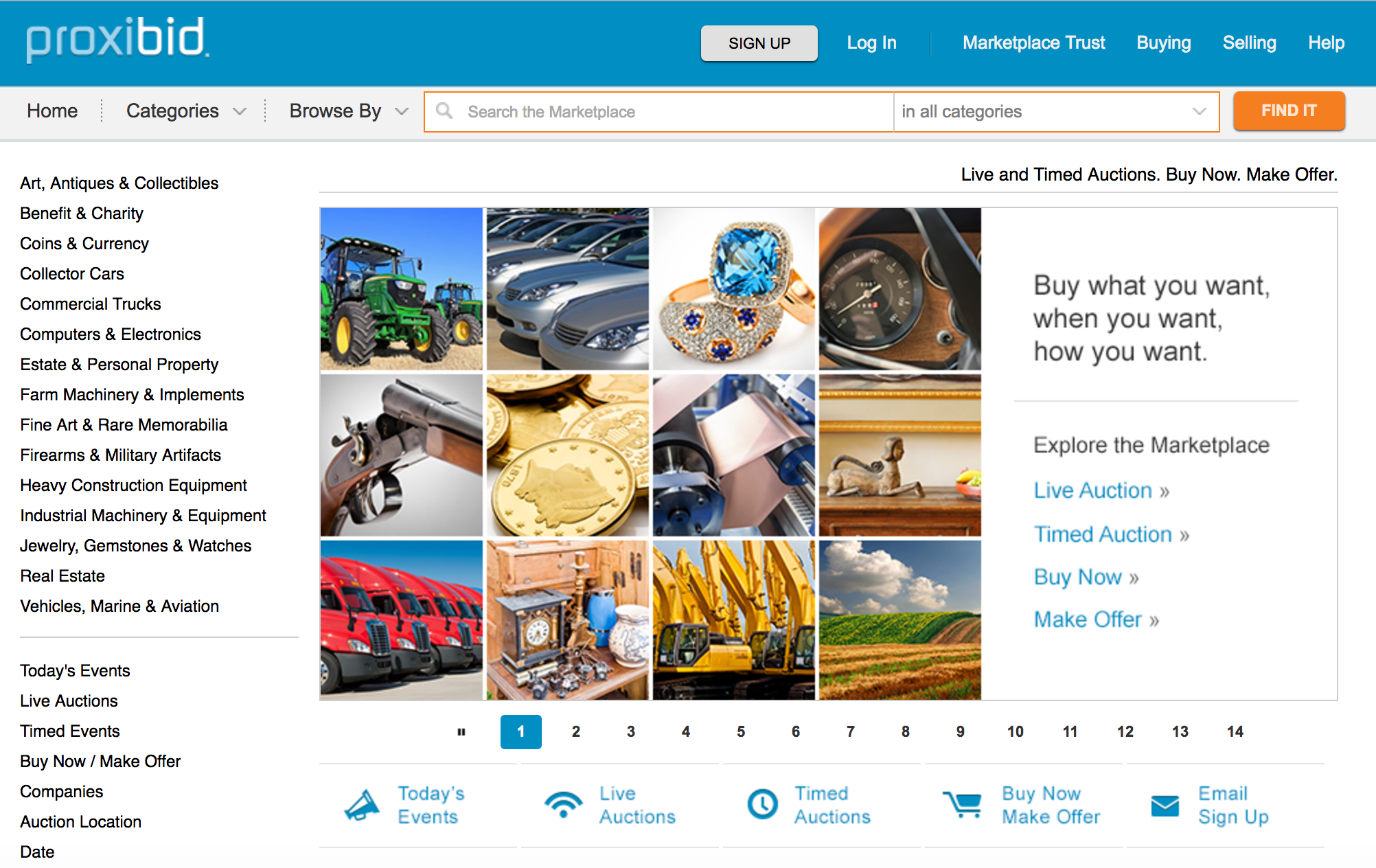Click the Live Auctions wifi signal icon
Image resolution: width=1376 pixels, height=868 pixels.
[563, 805]
